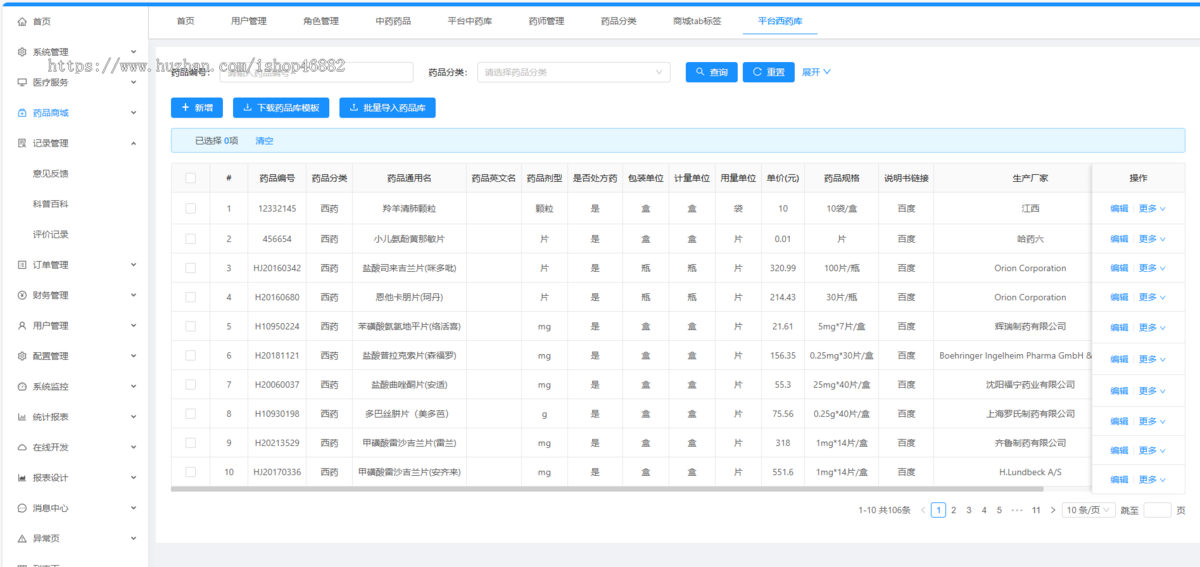Image resolution: width=1200 pixels, height=567 pixels.
Task: Open 评价记录 in sidebar
Action: 51,234
